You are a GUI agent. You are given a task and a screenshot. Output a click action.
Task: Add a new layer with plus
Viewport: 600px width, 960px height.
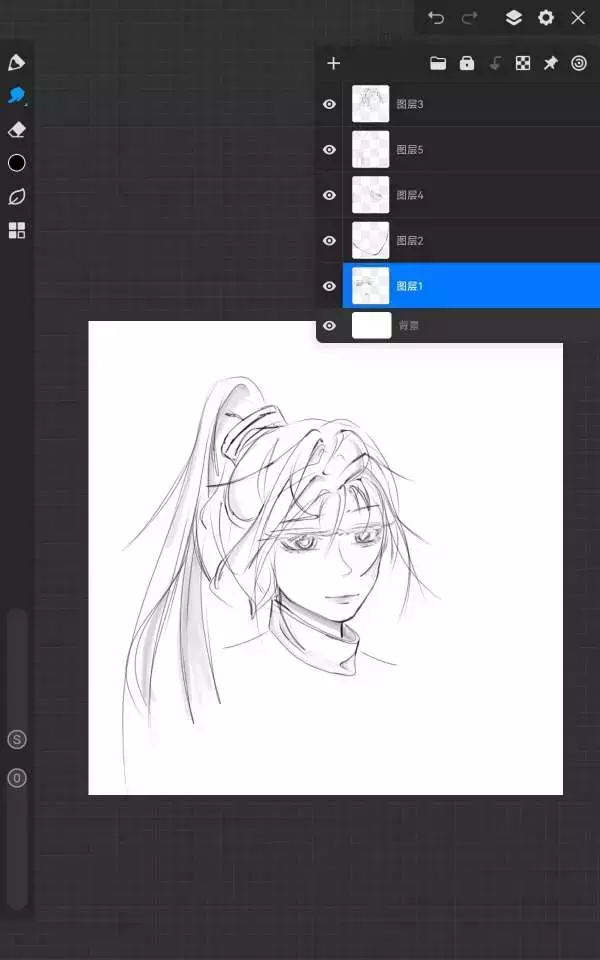tap(334, 63)
